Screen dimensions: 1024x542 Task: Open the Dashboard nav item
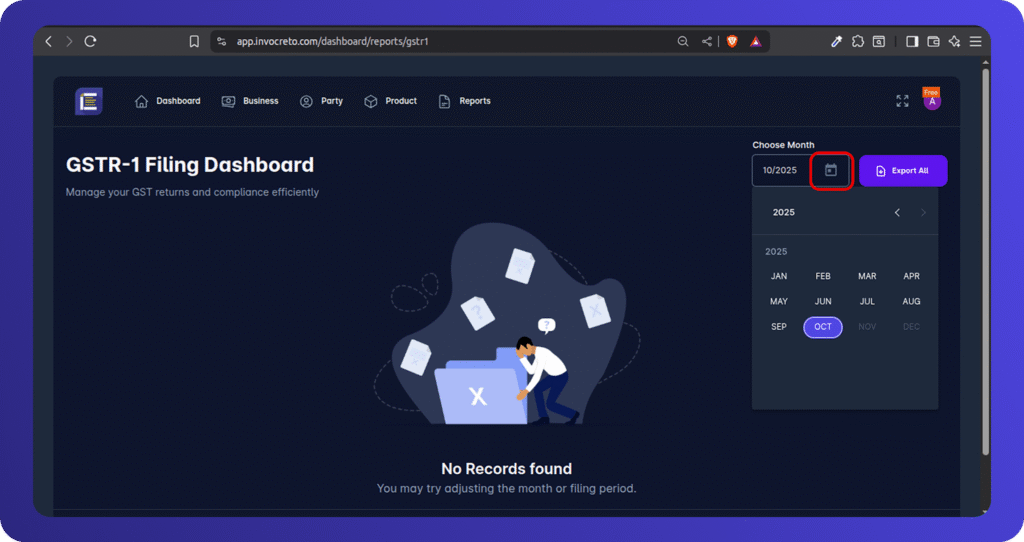pyautogui.click(x=168, y=101)
